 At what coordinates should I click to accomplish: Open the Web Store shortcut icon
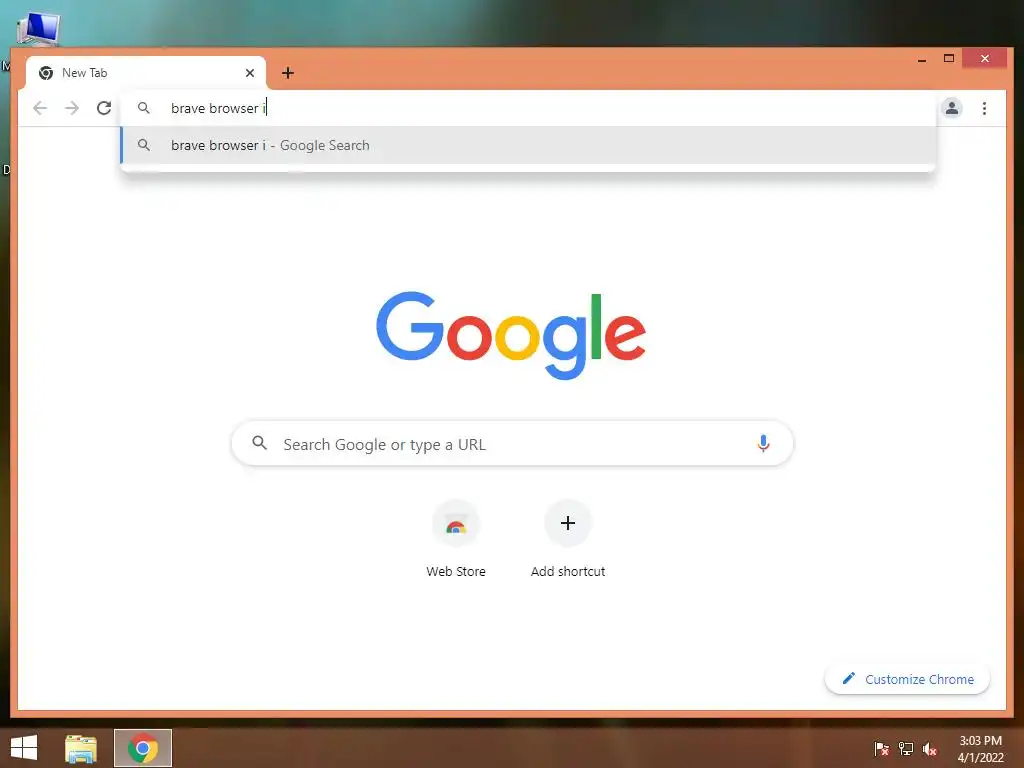pyautogui.click(x=456, y=524)
